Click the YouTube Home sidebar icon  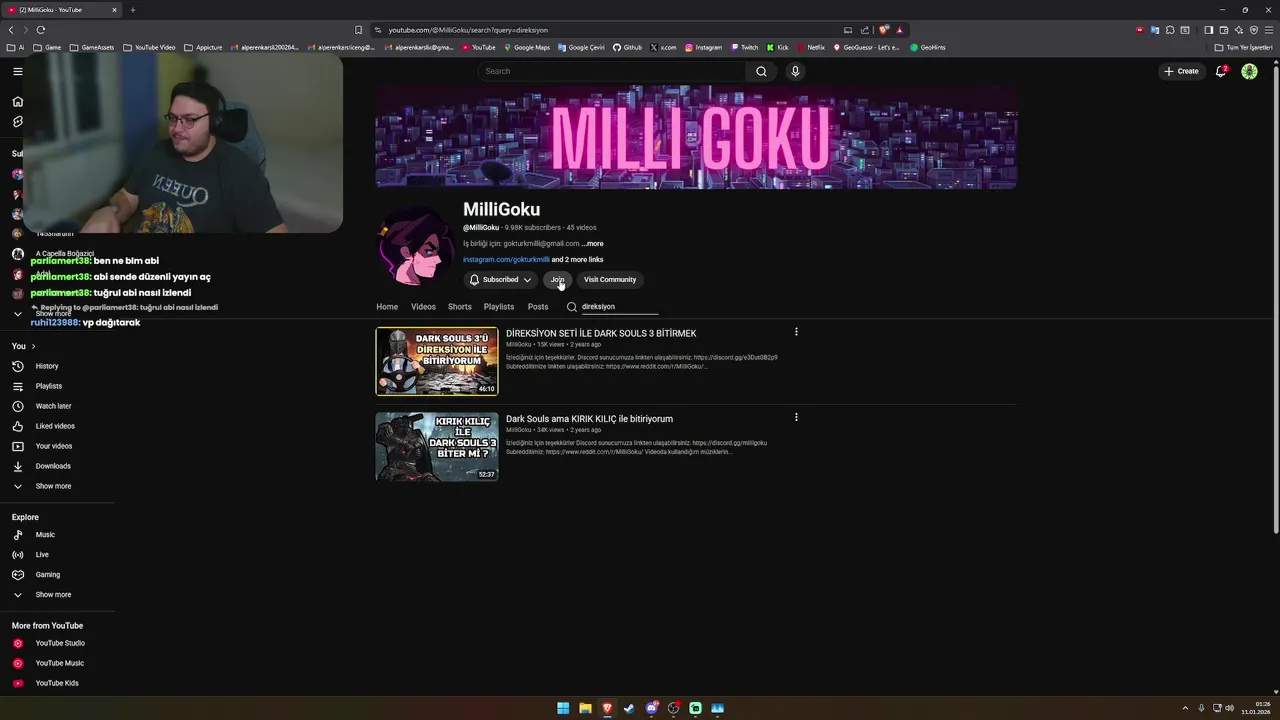[18, 101]
